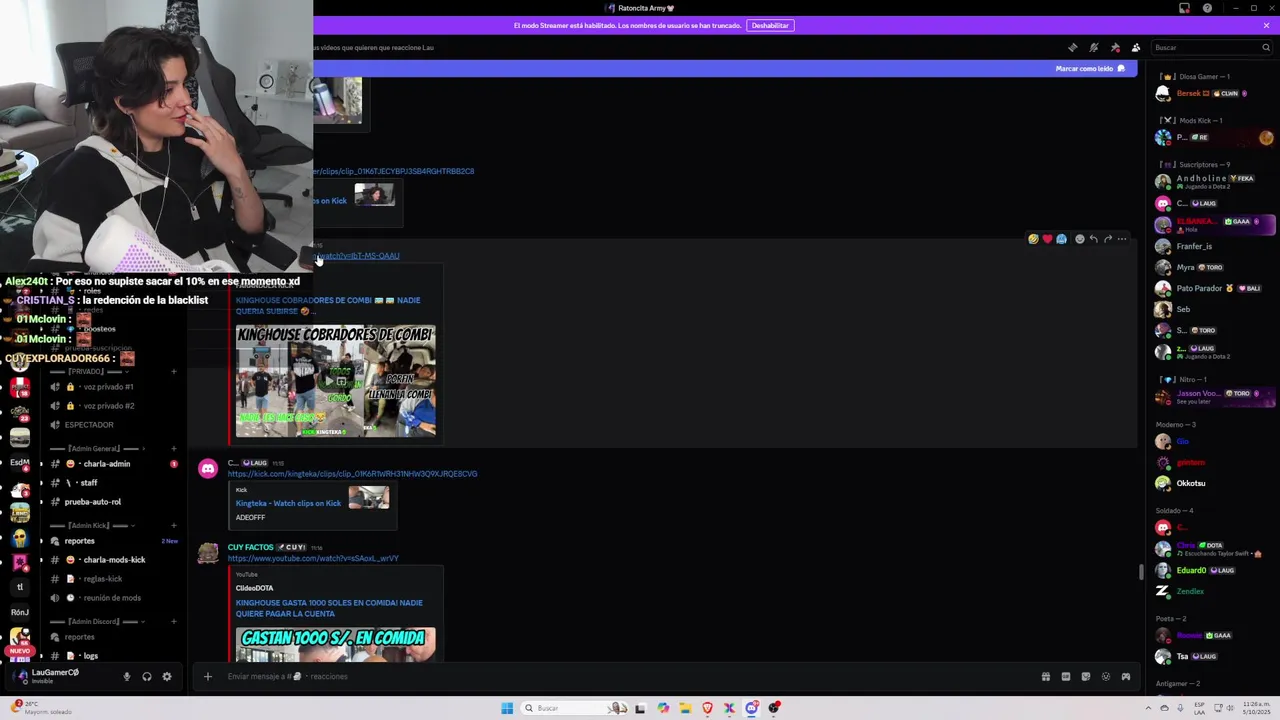
Task: Collapse the Admin General category
Action: click(98, 448)
